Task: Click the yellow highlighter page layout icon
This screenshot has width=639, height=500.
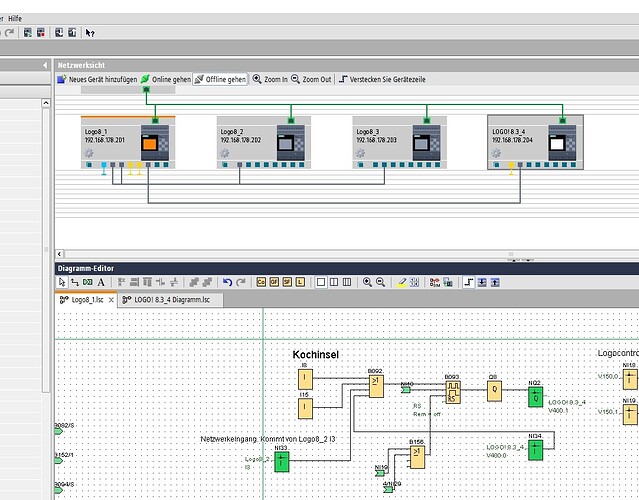Action: [401, 282]
